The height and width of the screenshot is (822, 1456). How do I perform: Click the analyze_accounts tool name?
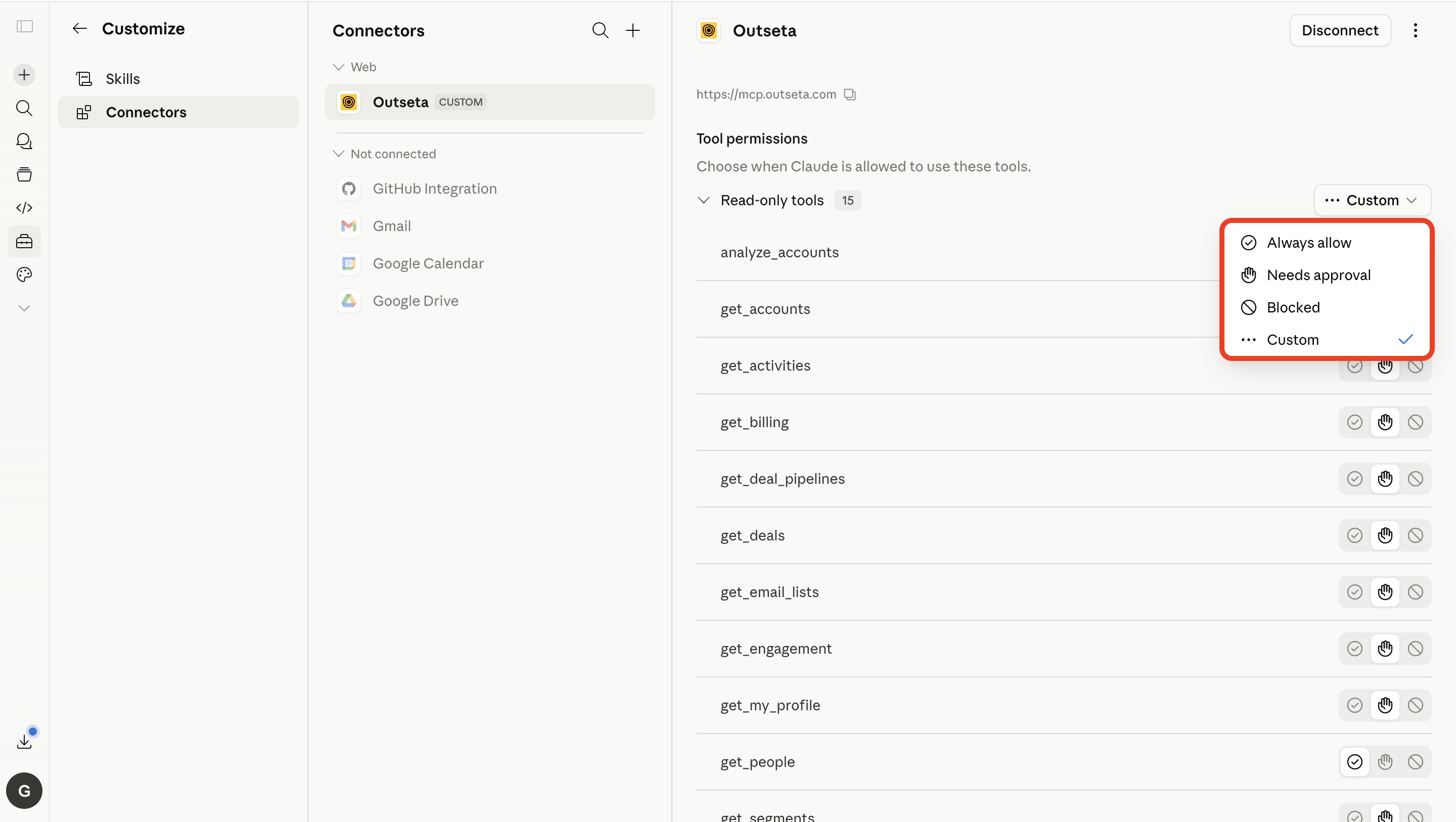[780, 252]
